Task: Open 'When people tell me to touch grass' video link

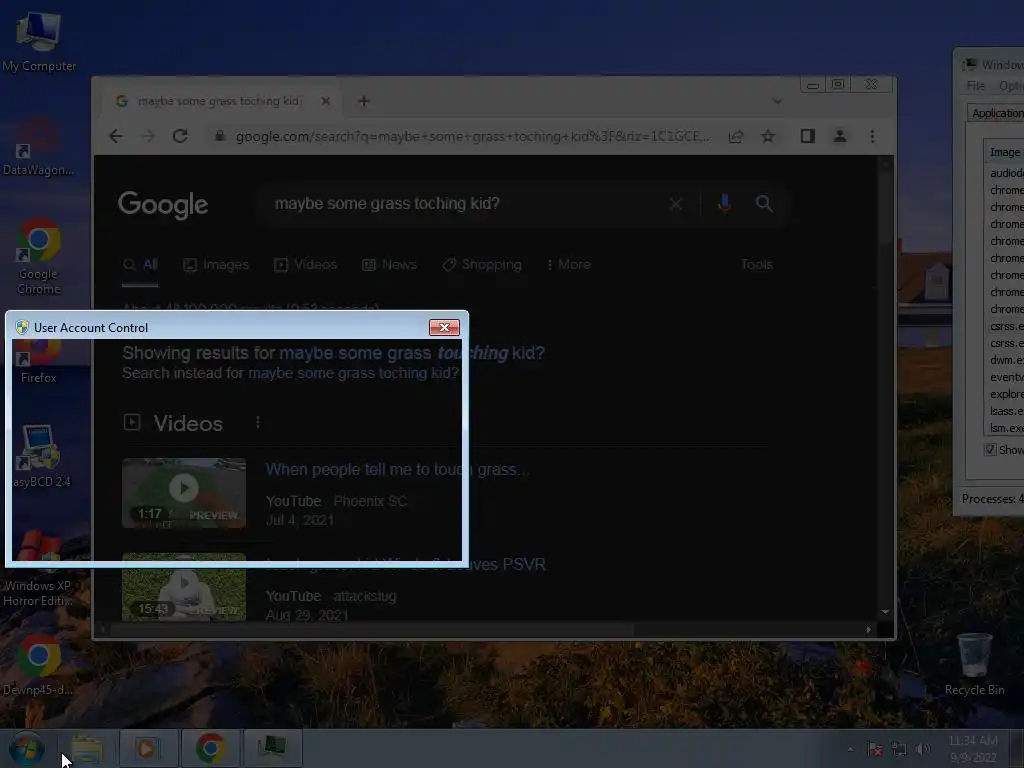Action: pos(398,470)
